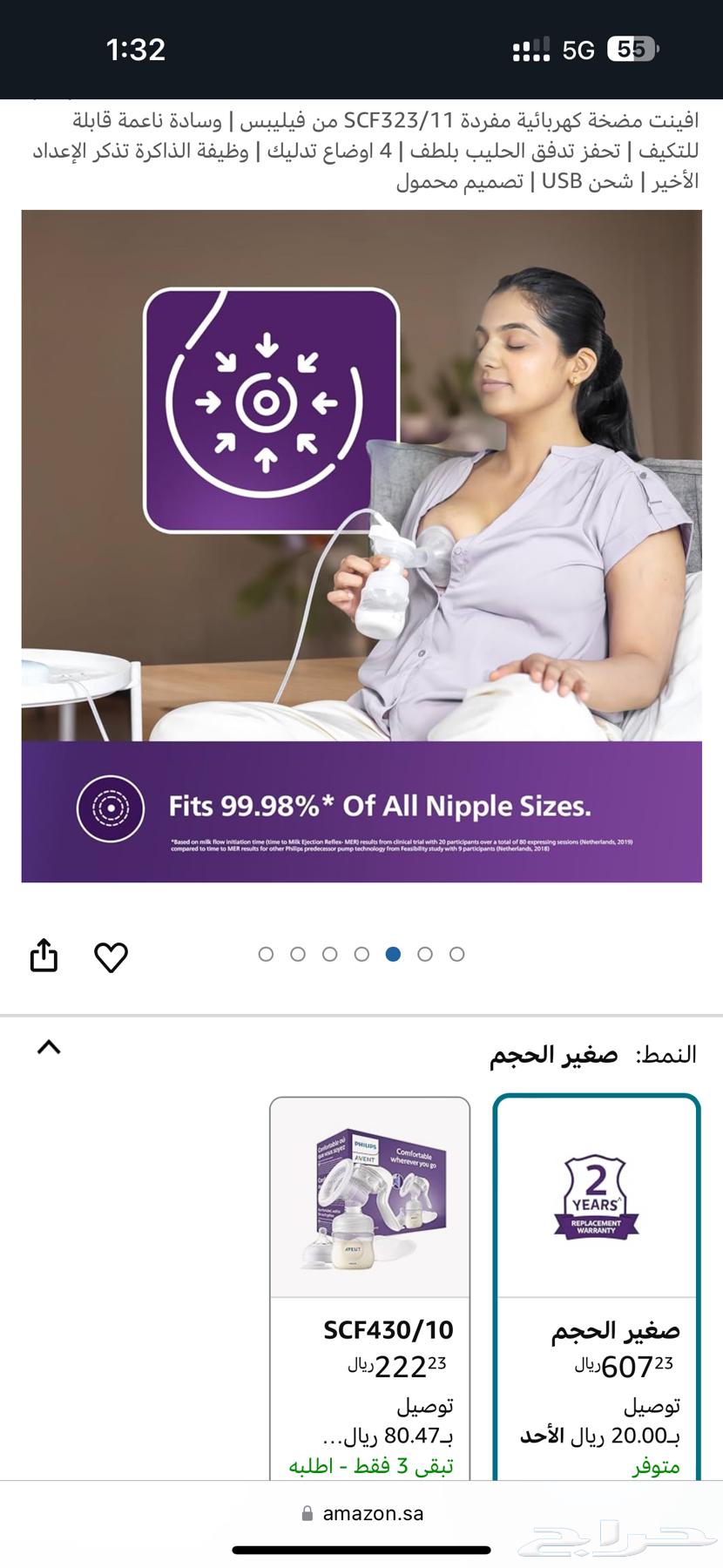Select the SCF430/10 variant option
Image resolution: width=723 pixels, height=1568 pixels.
coord(370,1289)
